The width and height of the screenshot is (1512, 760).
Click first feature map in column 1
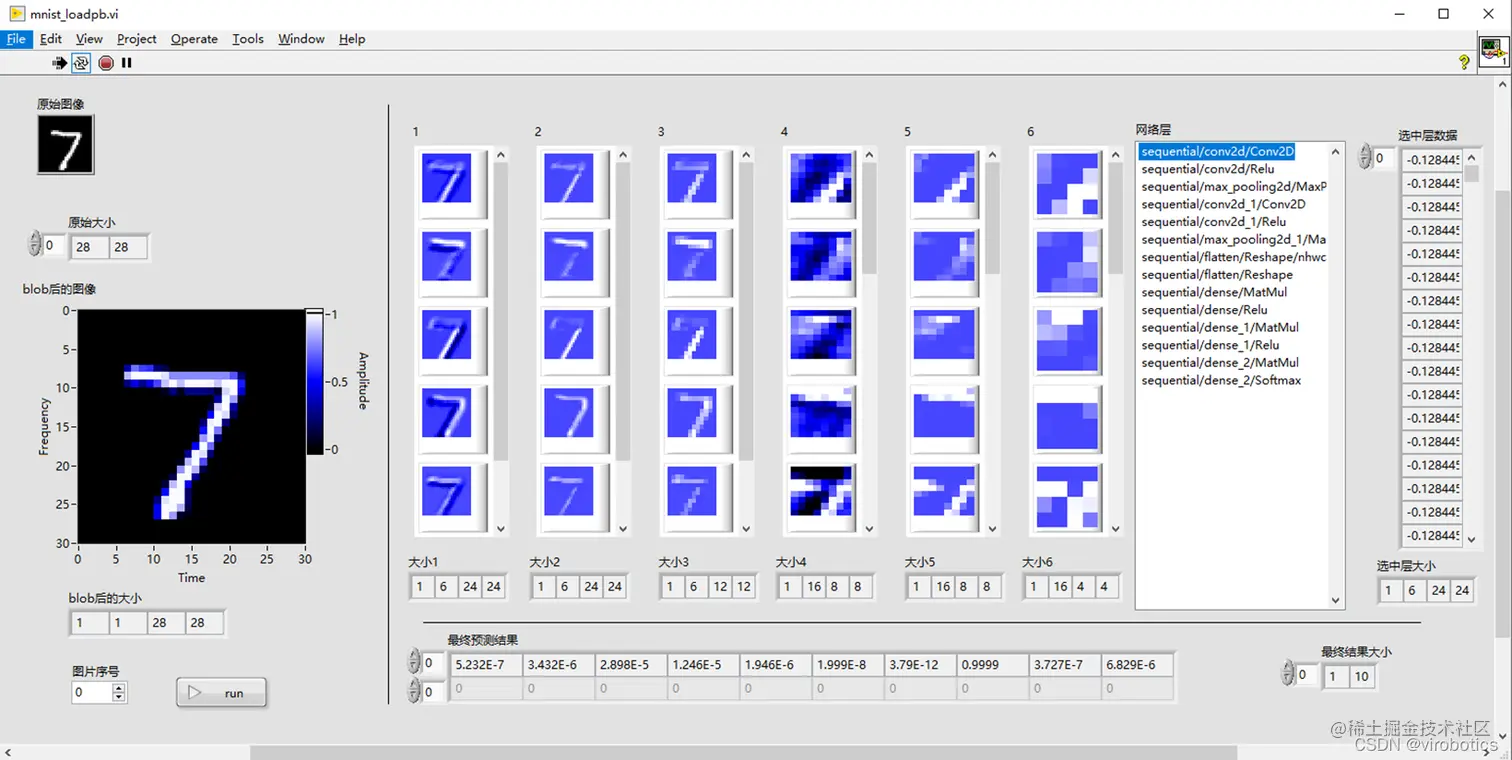[447, 178]
